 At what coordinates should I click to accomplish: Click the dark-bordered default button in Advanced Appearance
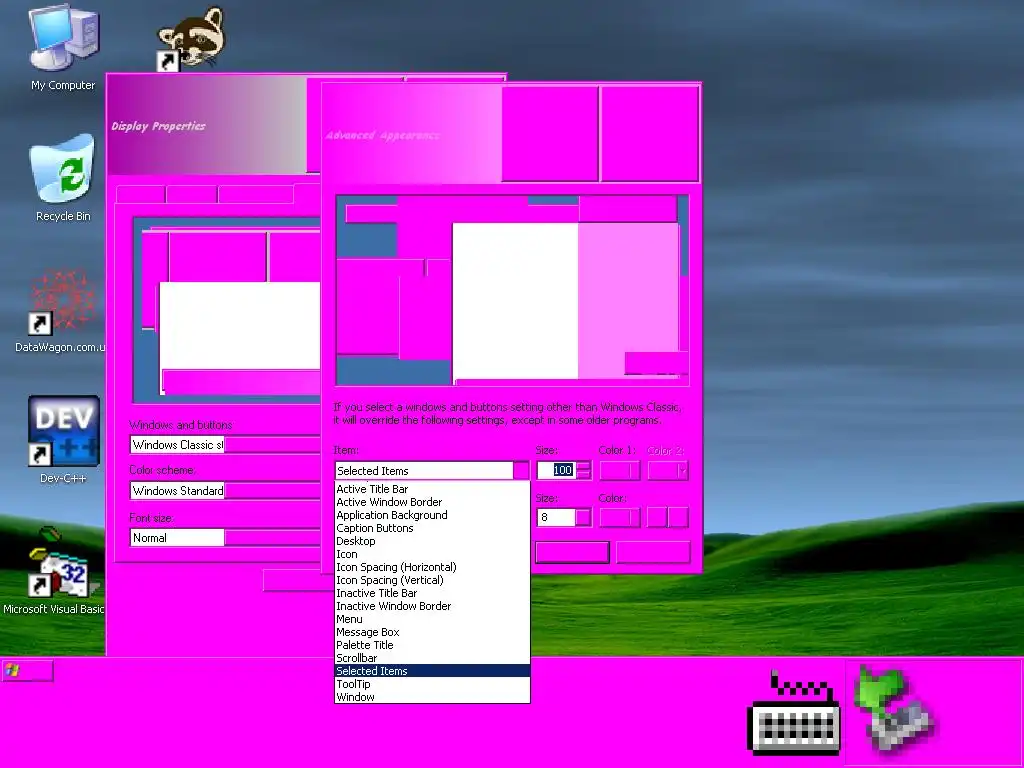click(x=572, y=552)
